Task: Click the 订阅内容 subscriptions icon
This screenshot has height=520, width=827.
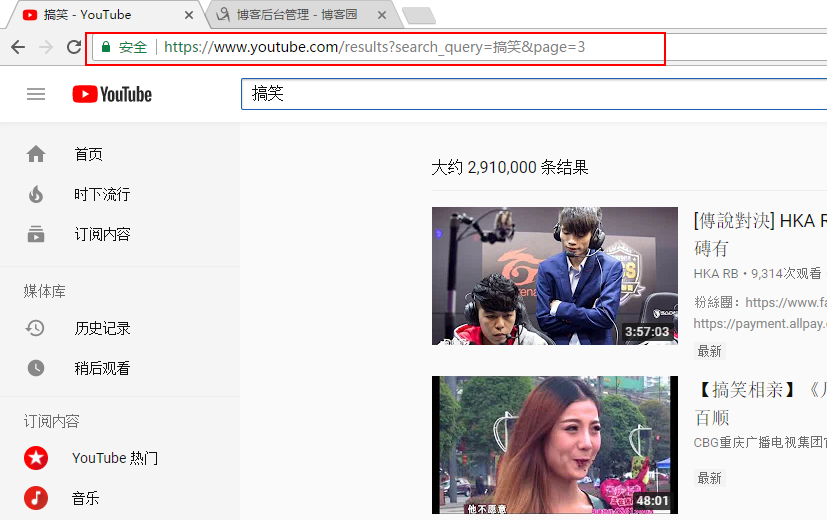Action: 36,234
